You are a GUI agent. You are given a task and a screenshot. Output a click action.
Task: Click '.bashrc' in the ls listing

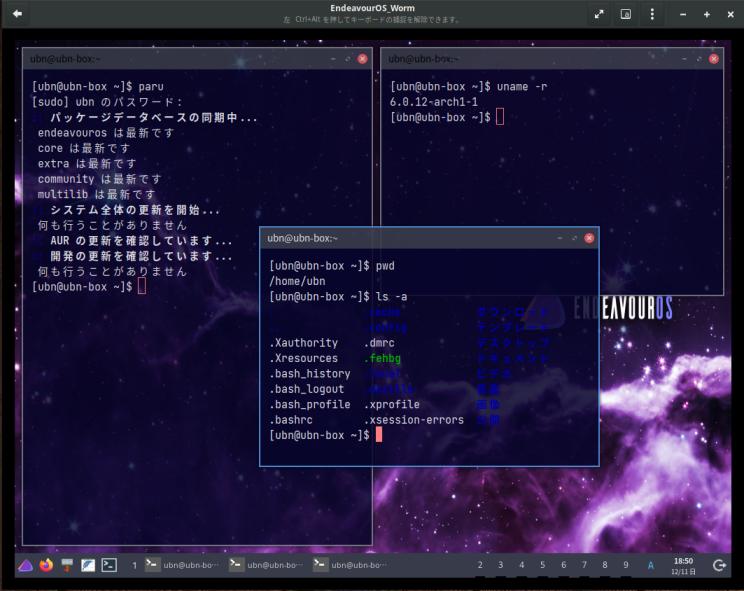(291, 420)
